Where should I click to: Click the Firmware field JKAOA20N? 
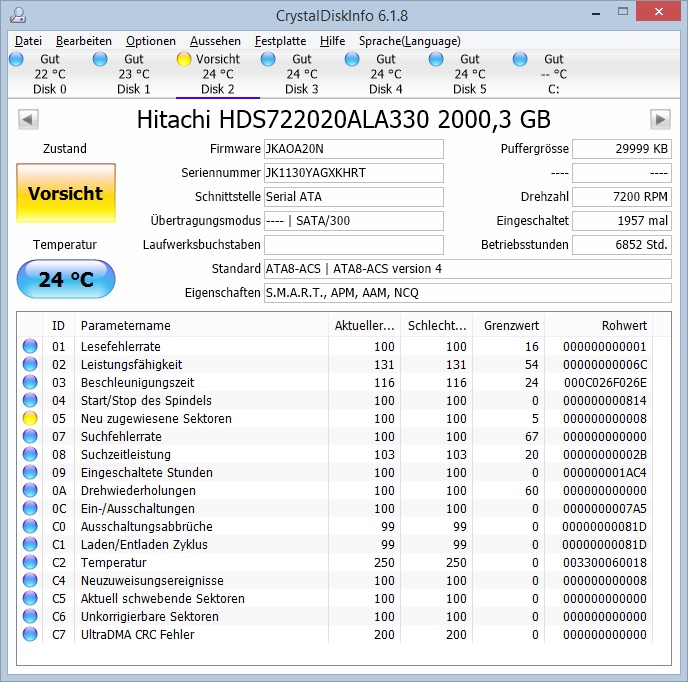pos(354,149)
